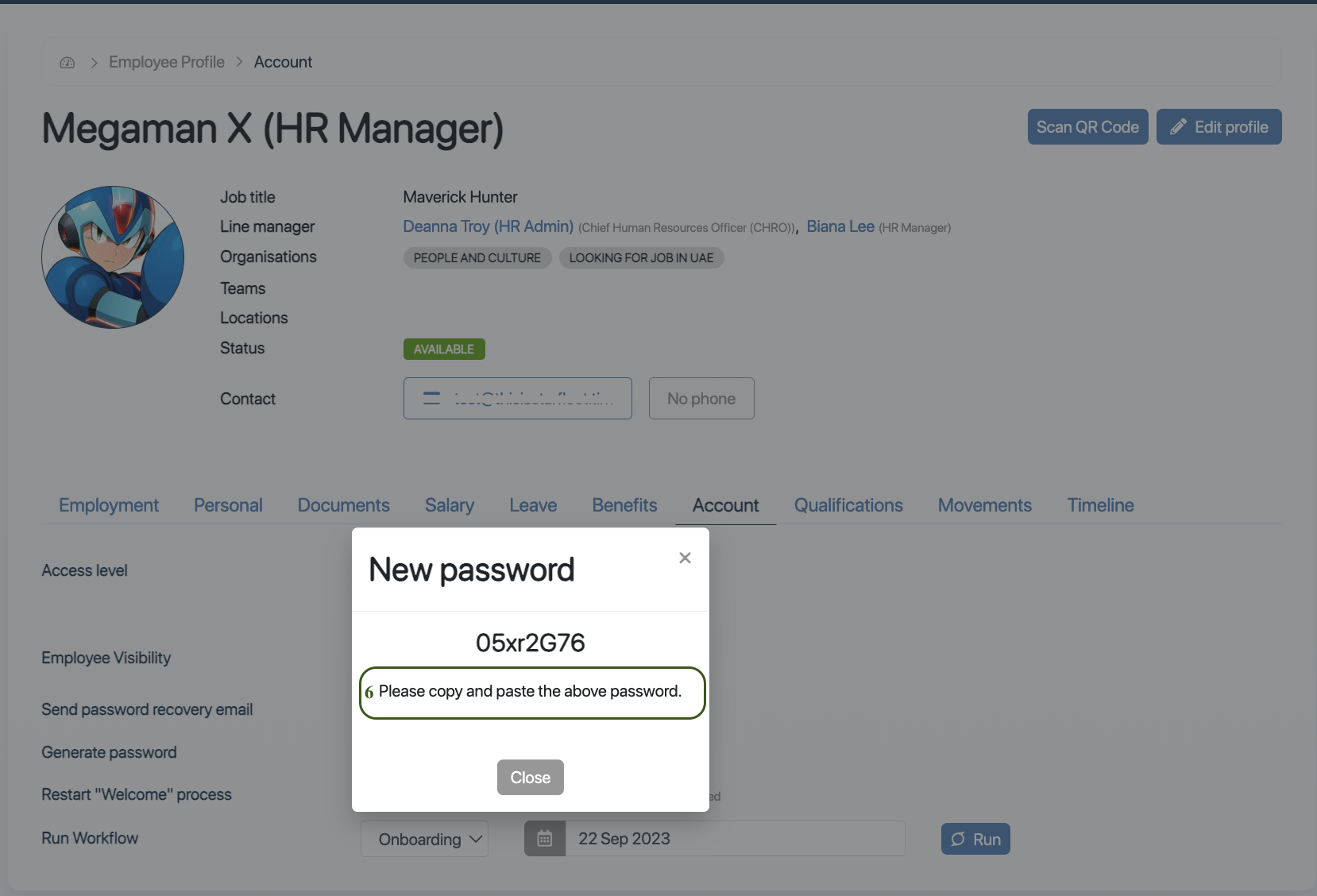Go to the Documents tab
The width and height of the screenshot is (1317, 896).
pyautogui.click(x=343, y=505)
